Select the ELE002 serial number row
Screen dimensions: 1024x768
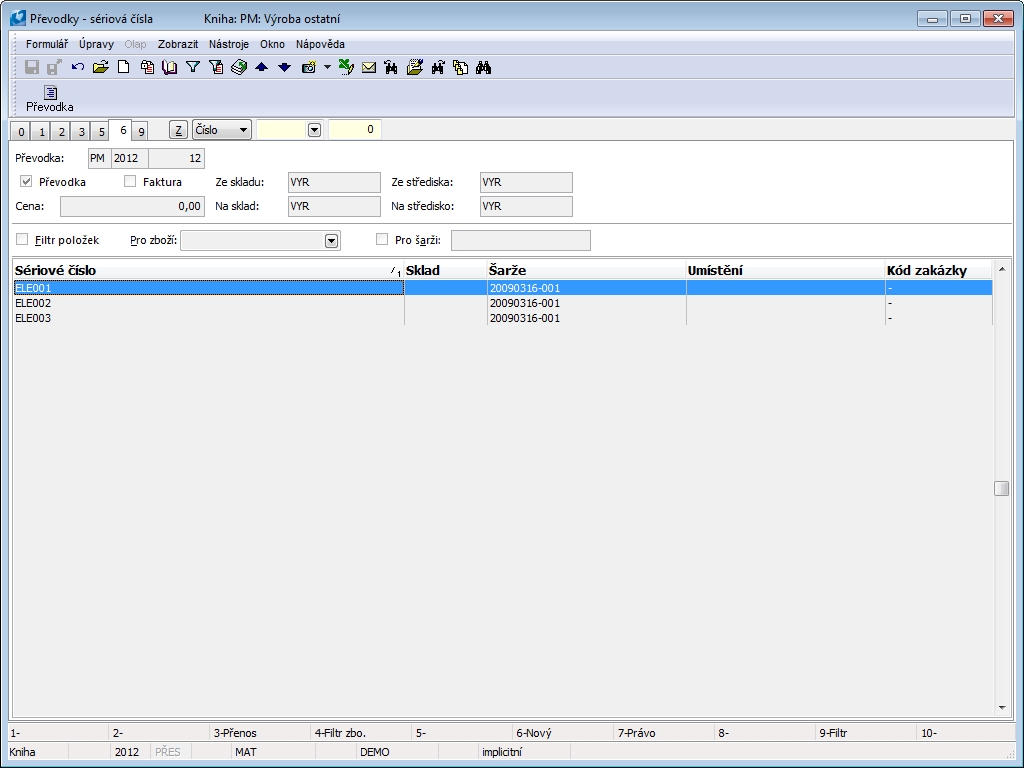tap(208, 303)
